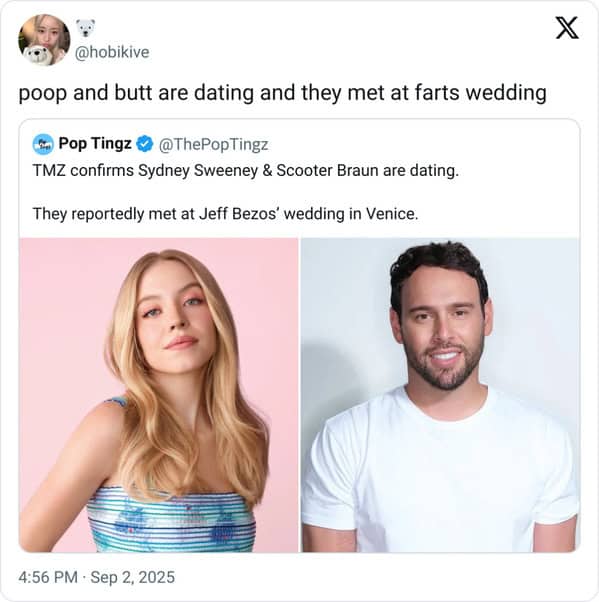Click the Pop Tingz avatar icon
Image resolution: width=599 pixels, height=602 pixels.
(43, 144)
